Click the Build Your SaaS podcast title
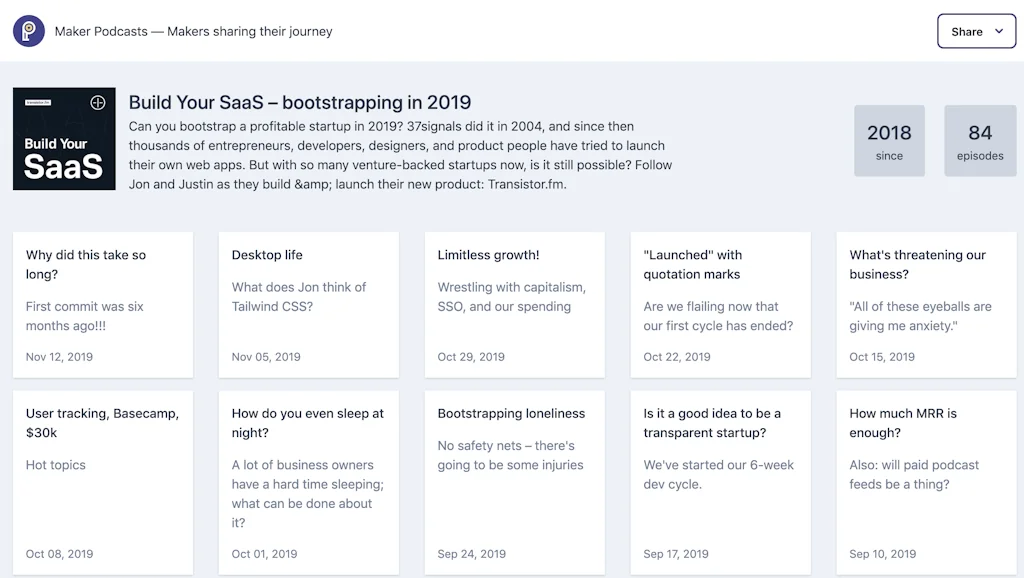The height and width of the screenshot is (578, 1024). 300,102
